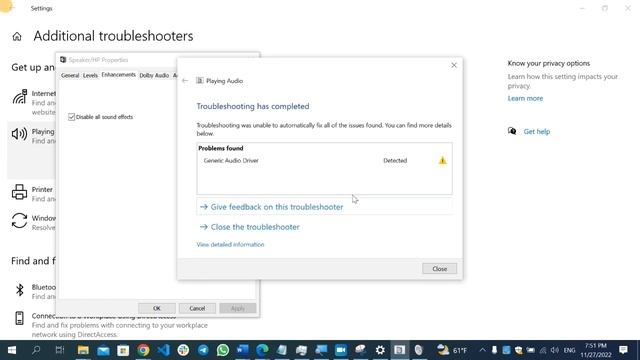Screen dimensions: 640x360
Task: Open taskbar Search
Action: point(36,350)
